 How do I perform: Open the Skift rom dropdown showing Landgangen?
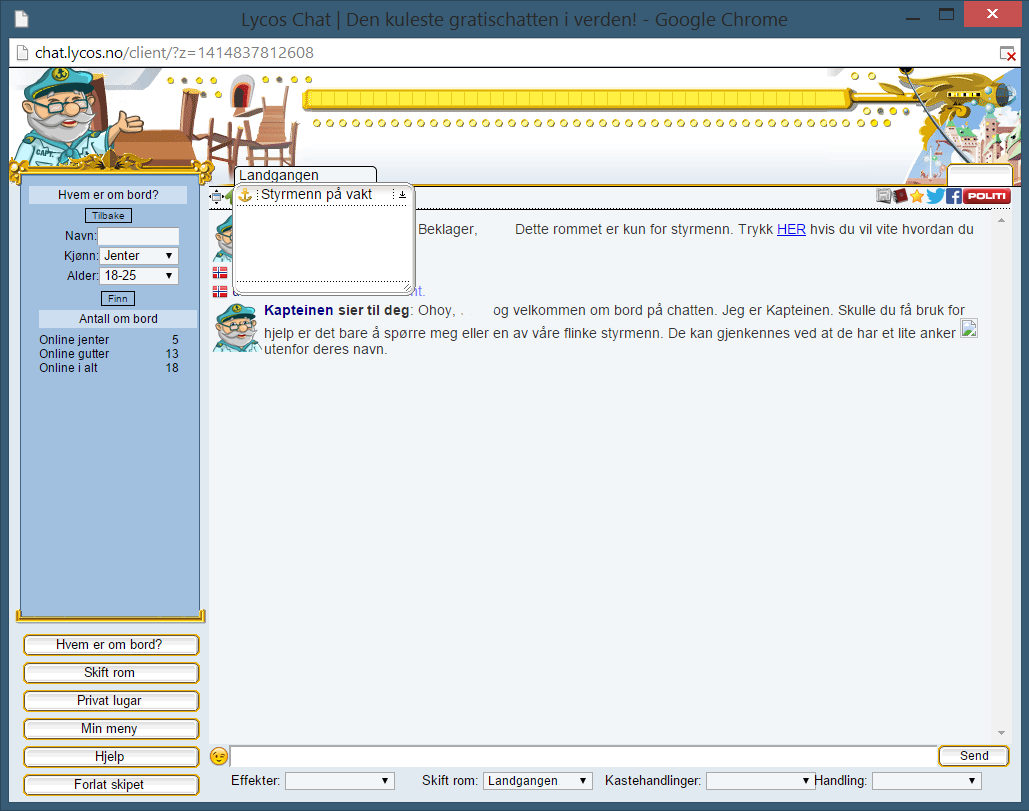point(538,781)
